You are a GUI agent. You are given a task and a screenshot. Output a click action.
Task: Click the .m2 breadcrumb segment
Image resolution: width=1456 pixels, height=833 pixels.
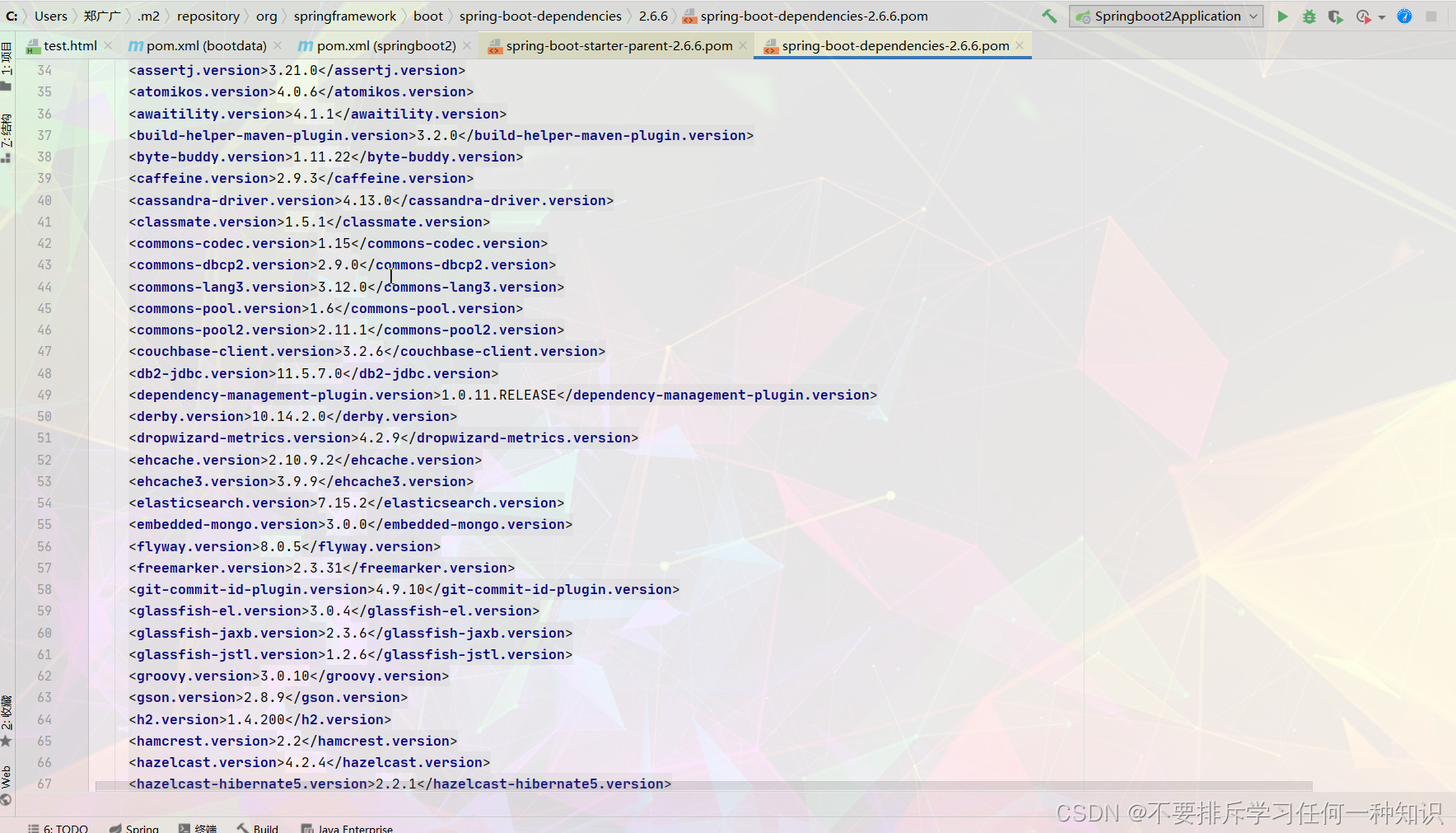click(x=148, y=16)
